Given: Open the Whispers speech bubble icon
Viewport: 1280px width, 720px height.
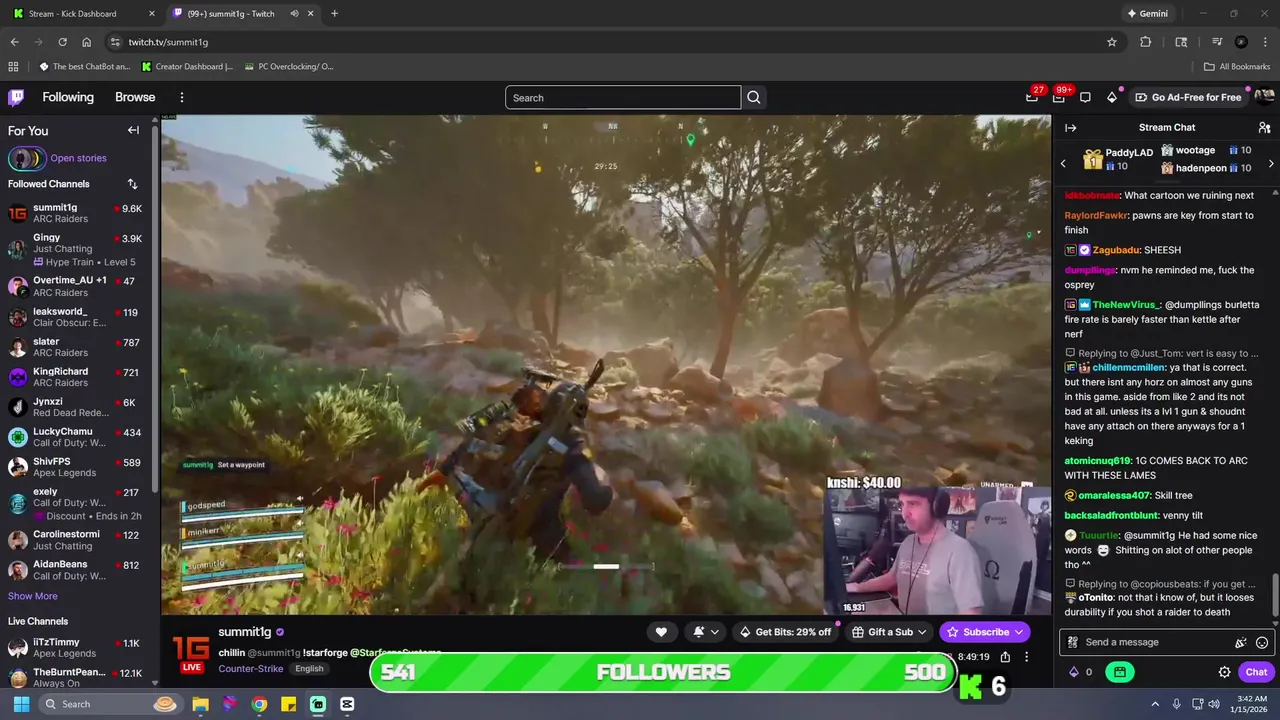Looking at the screenshot, I should pos(1085,97).
